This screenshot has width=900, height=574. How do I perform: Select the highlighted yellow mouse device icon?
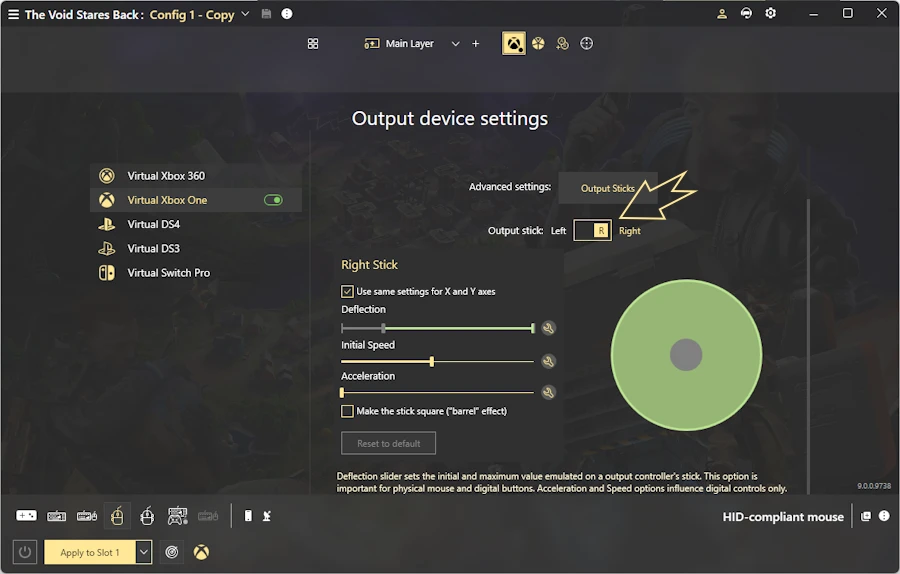pyautogui.click(x=117, y=516)
